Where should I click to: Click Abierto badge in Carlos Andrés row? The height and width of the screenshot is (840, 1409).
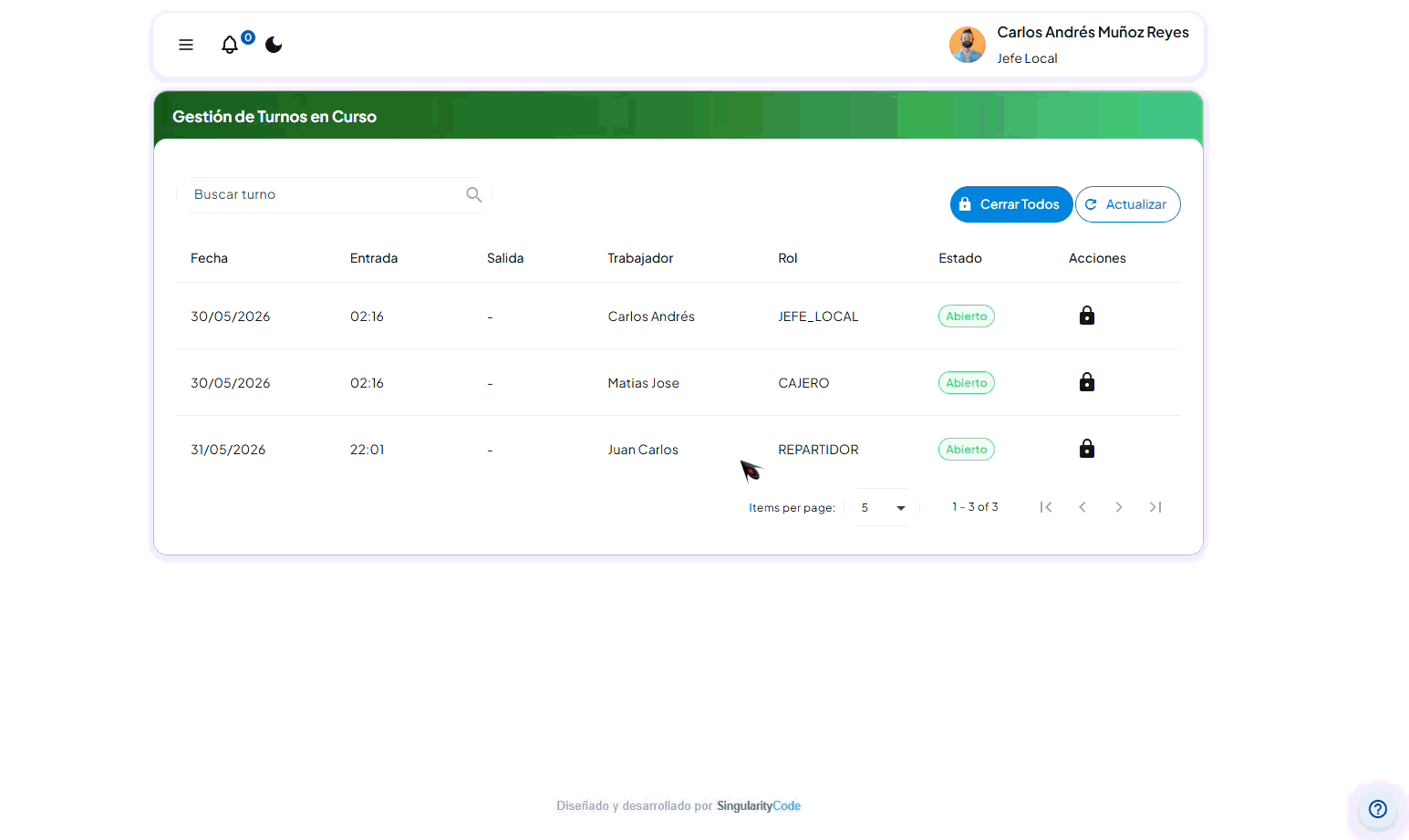point(967,316)
